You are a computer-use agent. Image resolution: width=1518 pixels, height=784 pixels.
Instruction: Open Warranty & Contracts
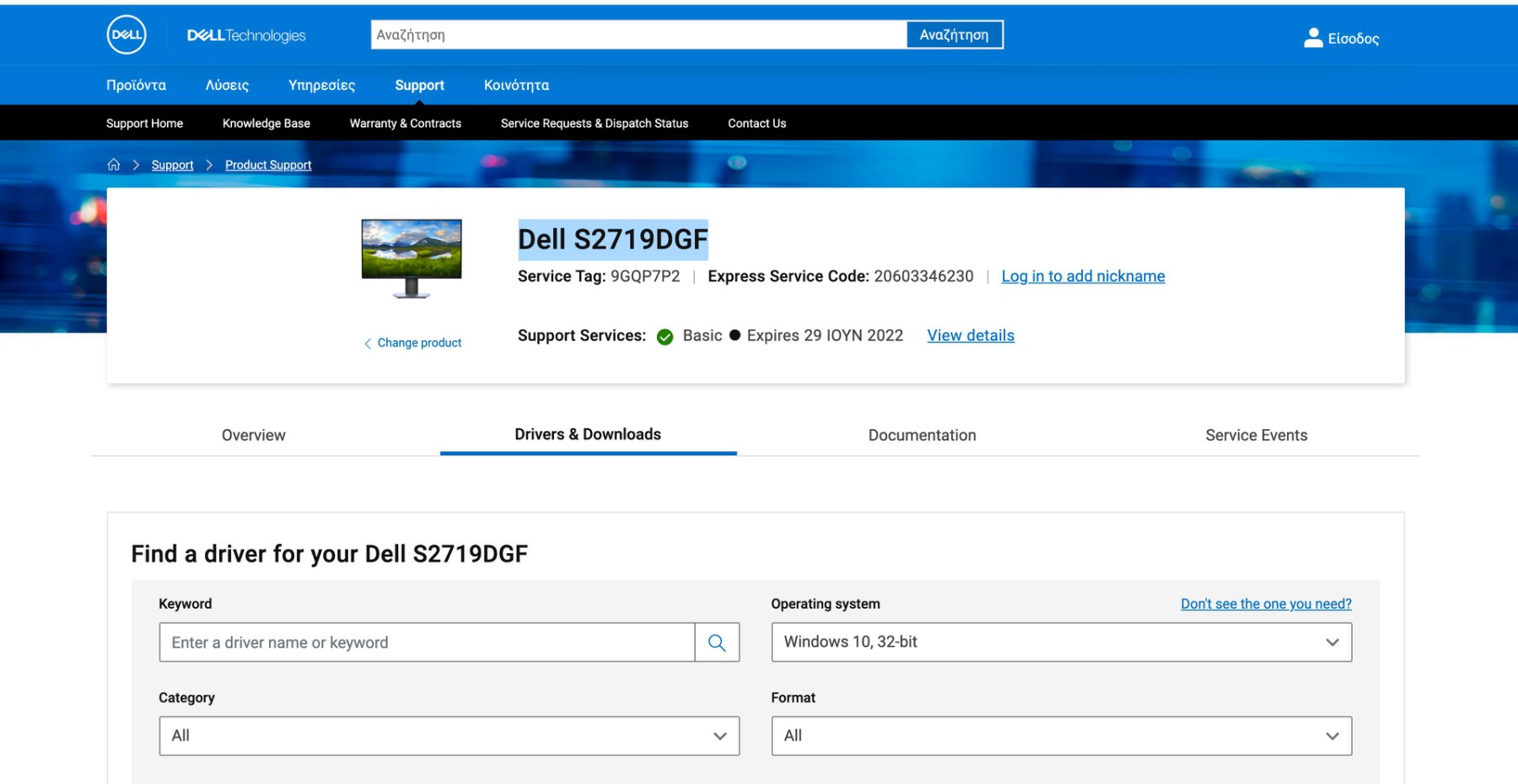pyautogui.click(x=406, y=123)
